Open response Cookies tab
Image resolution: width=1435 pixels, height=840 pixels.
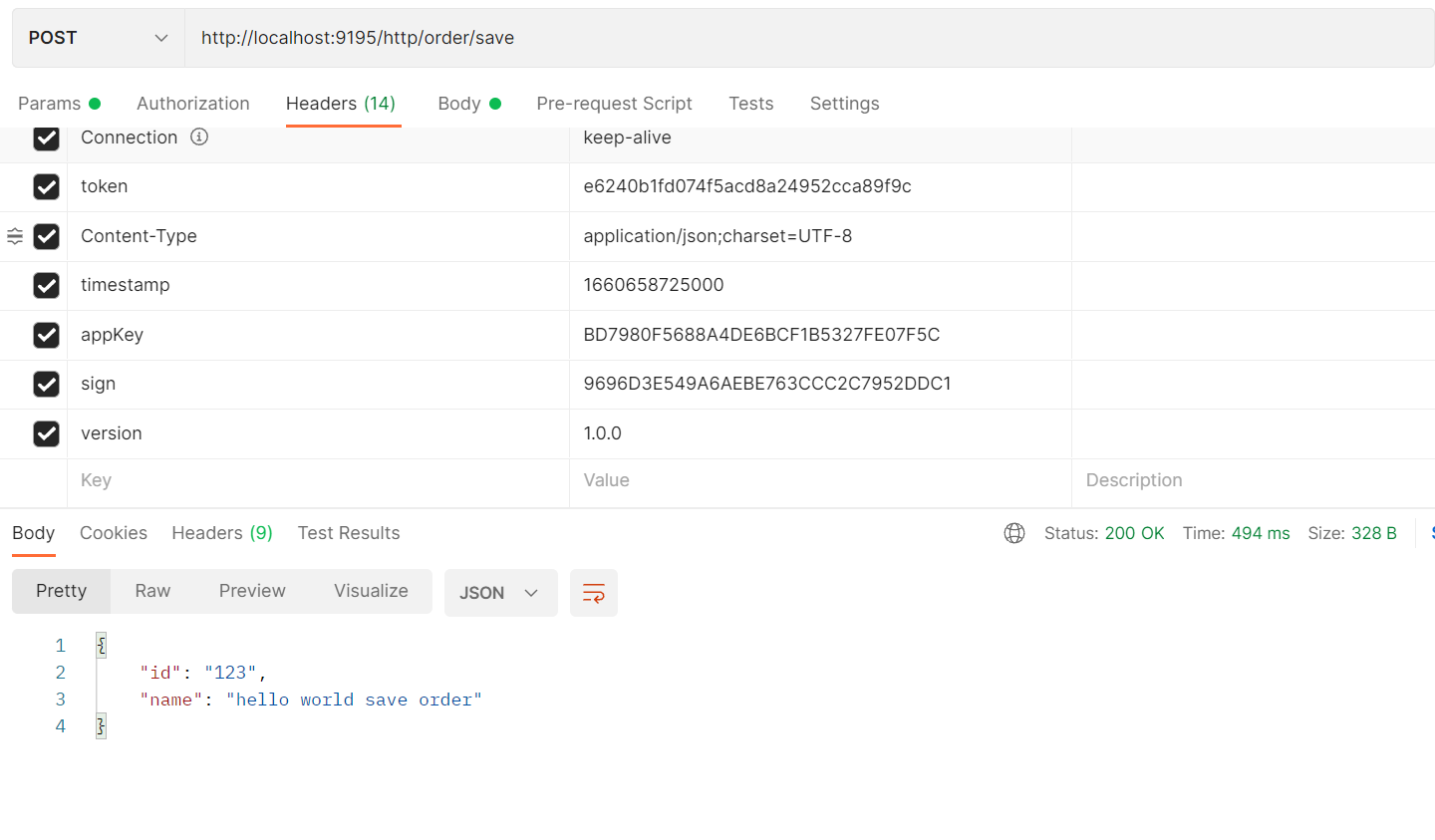tap(114, 533)
